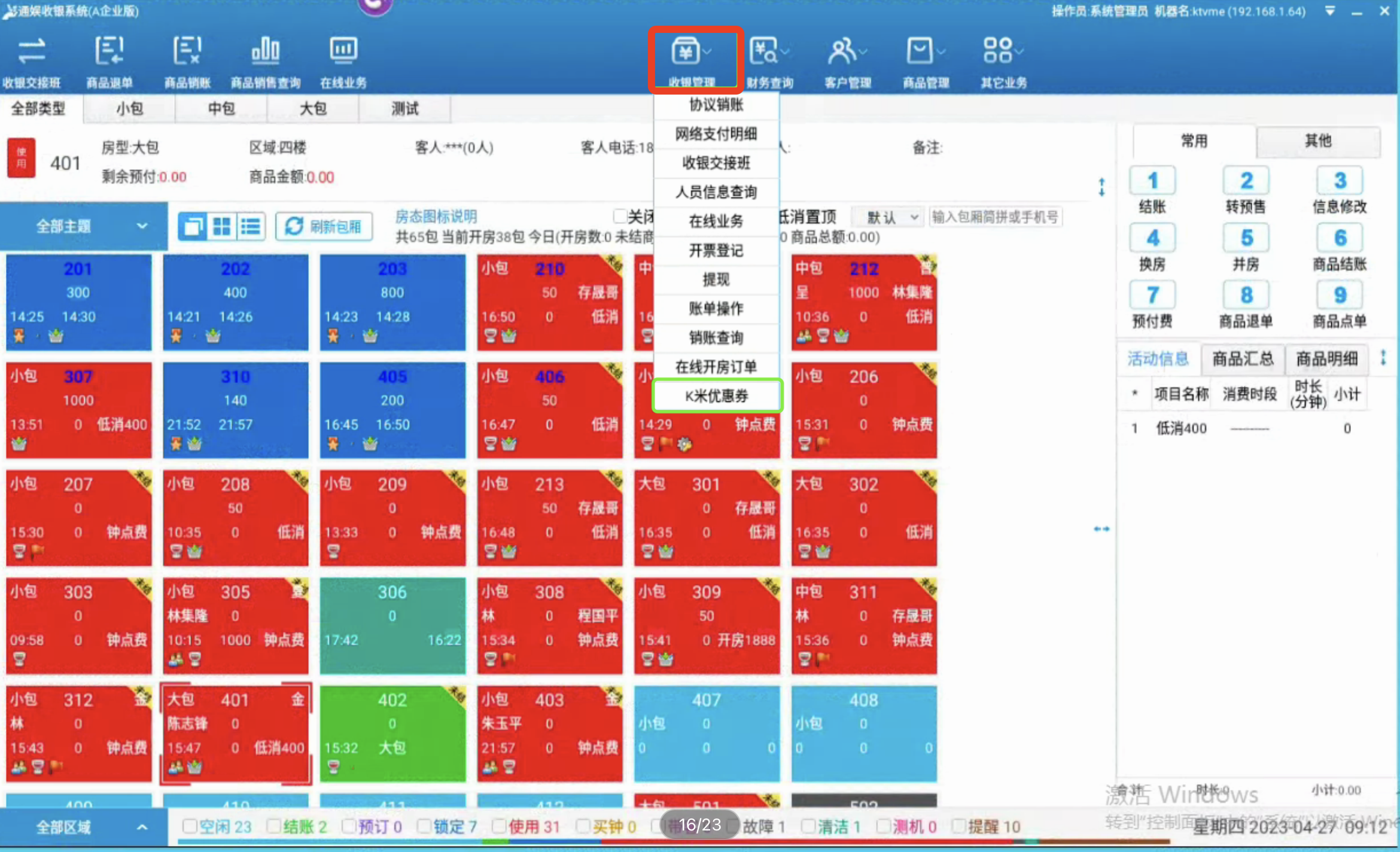
Task: Toggle the 空闲 23 filter checkbox
Action: (x=190, y=826)
